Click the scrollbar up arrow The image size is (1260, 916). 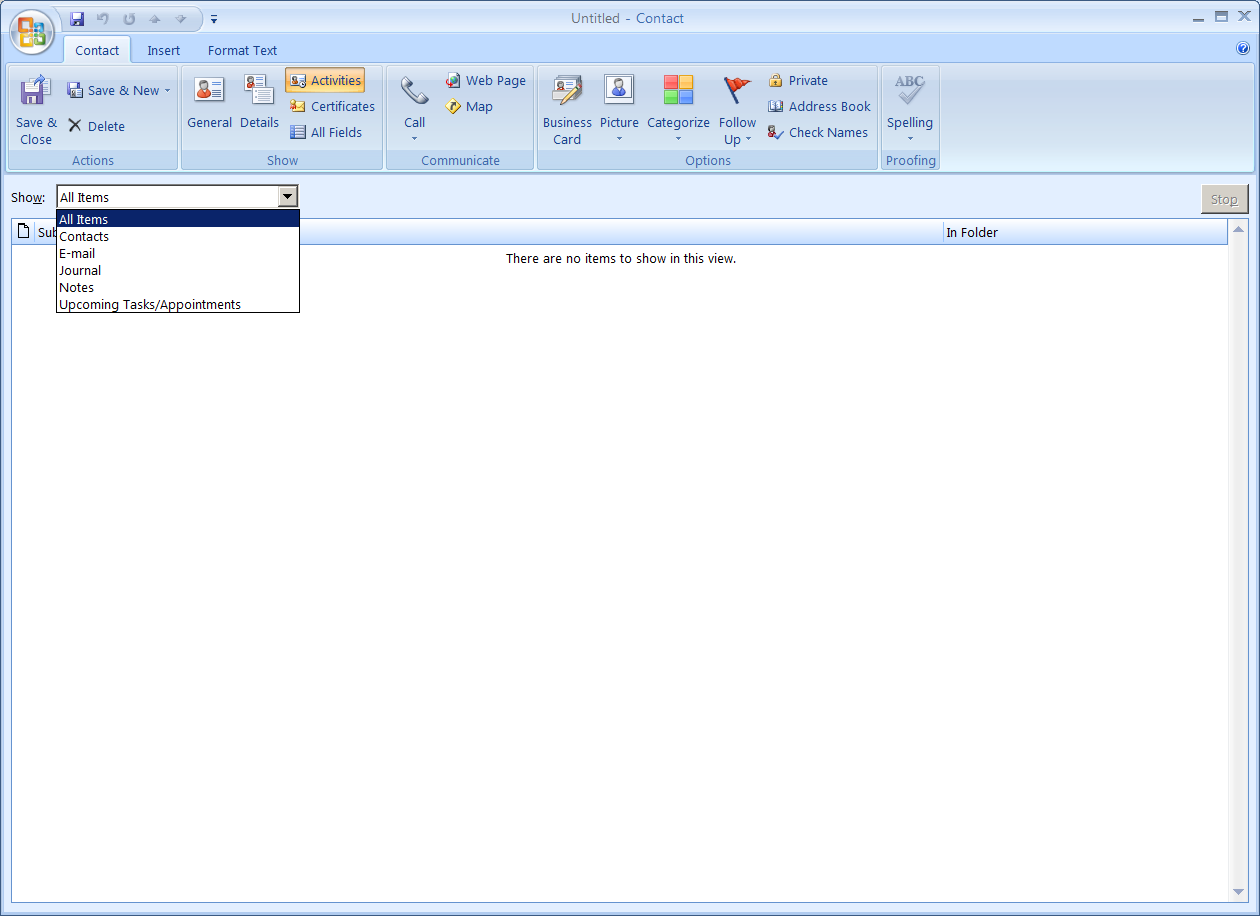click(x=1239, y=230)
